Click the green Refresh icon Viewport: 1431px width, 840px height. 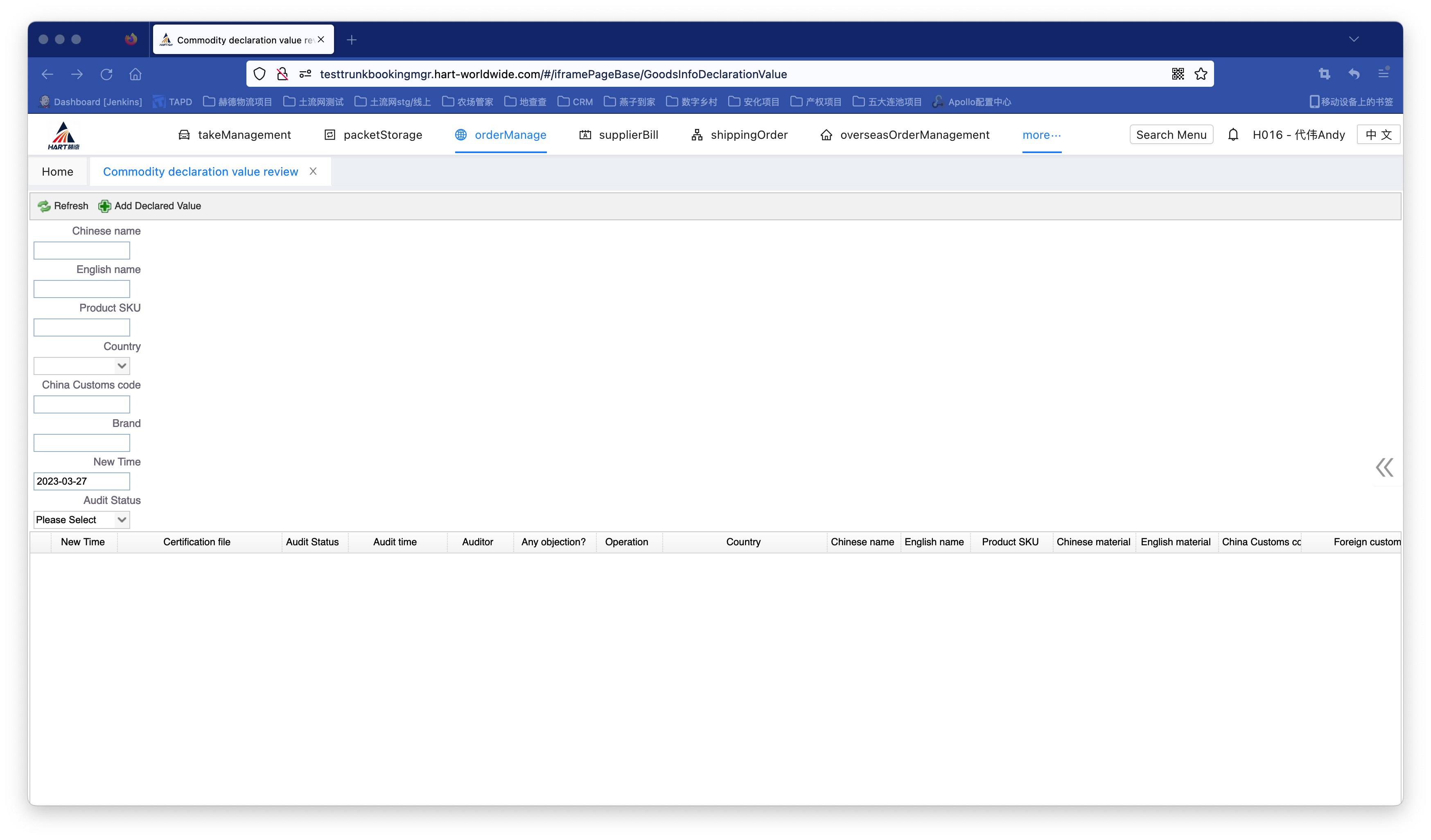click(44, 206)
